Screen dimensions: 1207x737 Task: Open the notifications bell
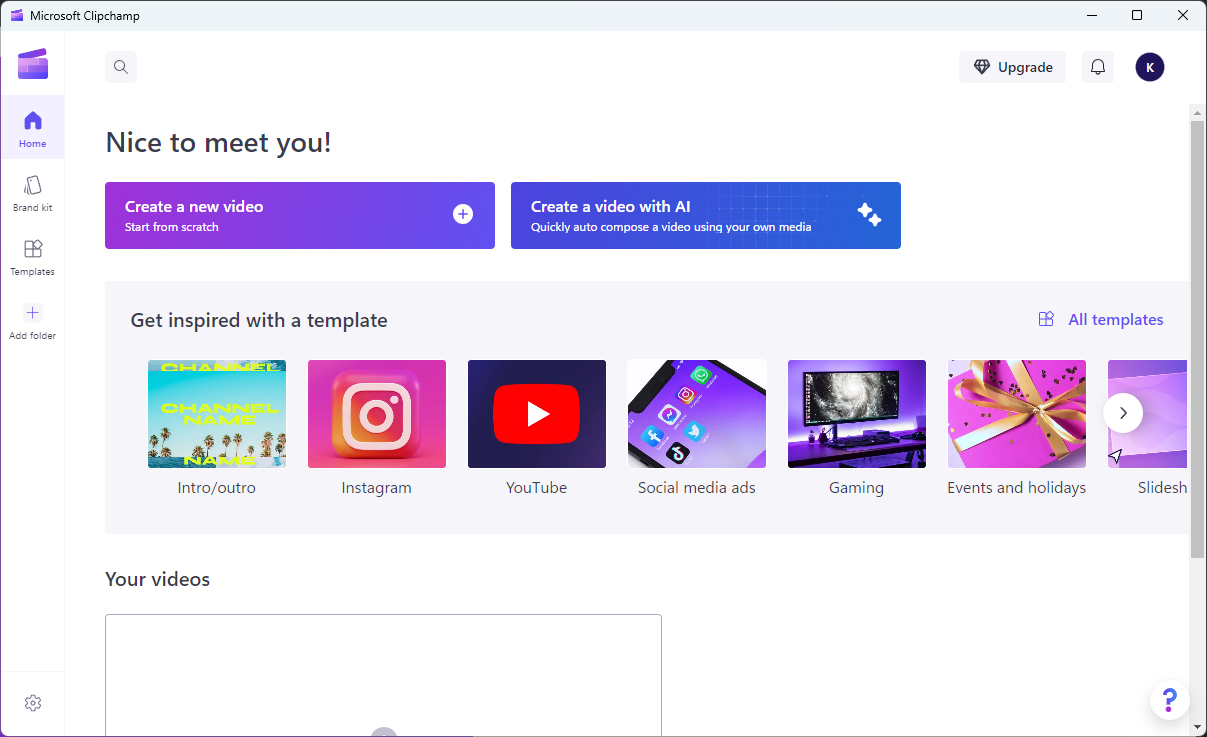pyautogui.click(x=1098, y=67)
